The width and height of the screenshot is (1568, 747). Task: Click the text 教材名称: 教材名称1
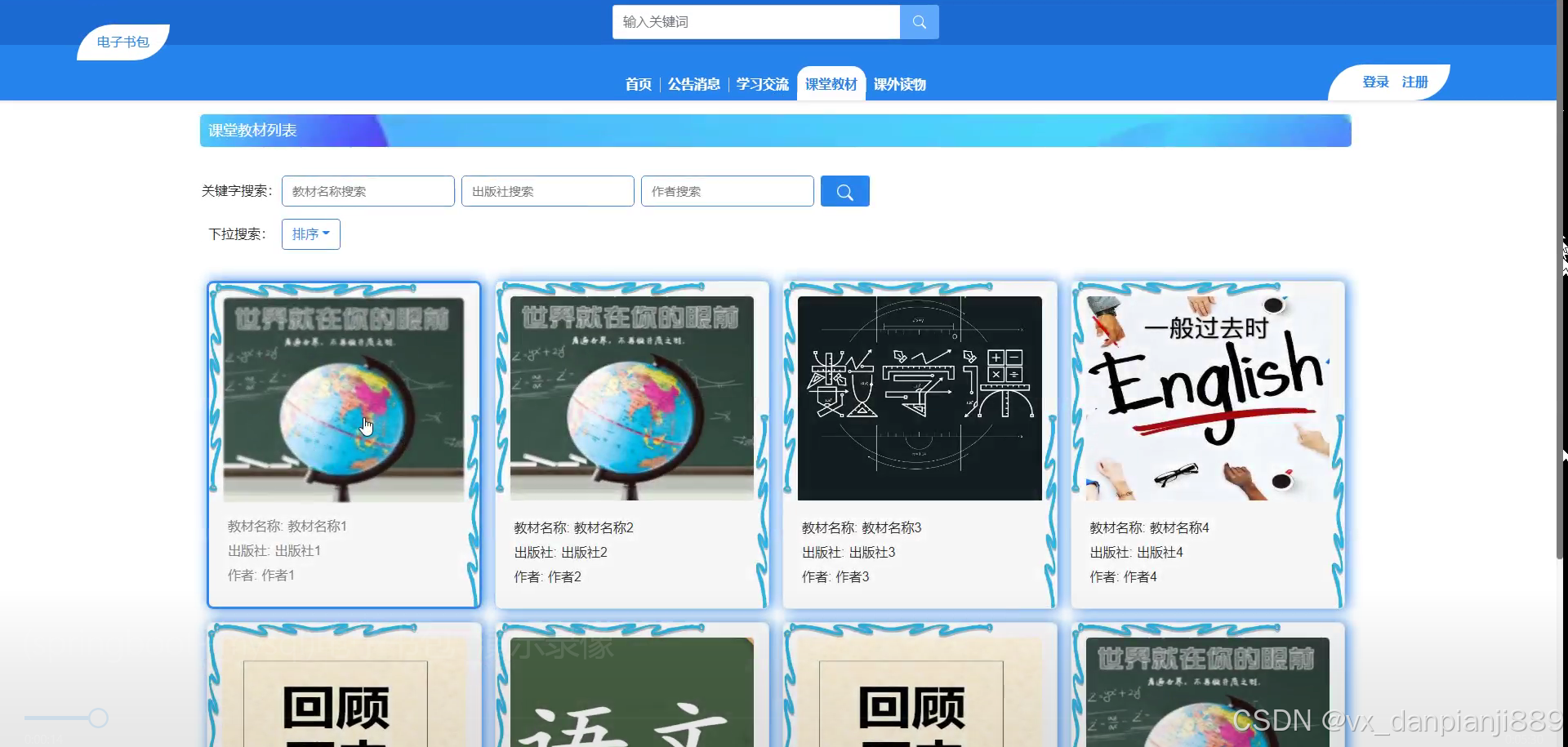pos(287,527)
